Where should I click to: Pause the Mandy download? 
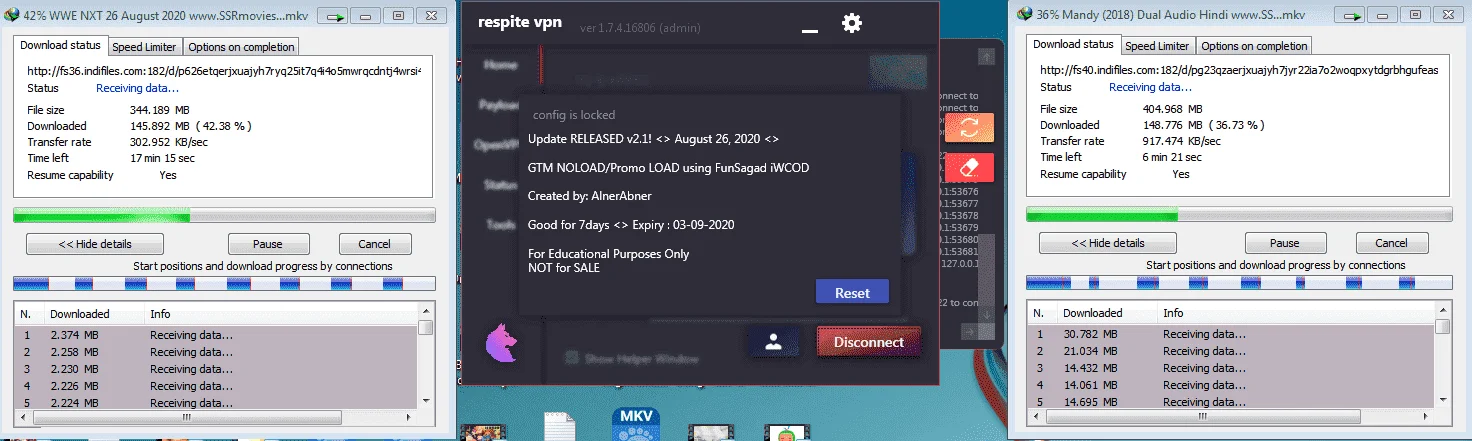pyautogui.click(x=1284, y=243)
